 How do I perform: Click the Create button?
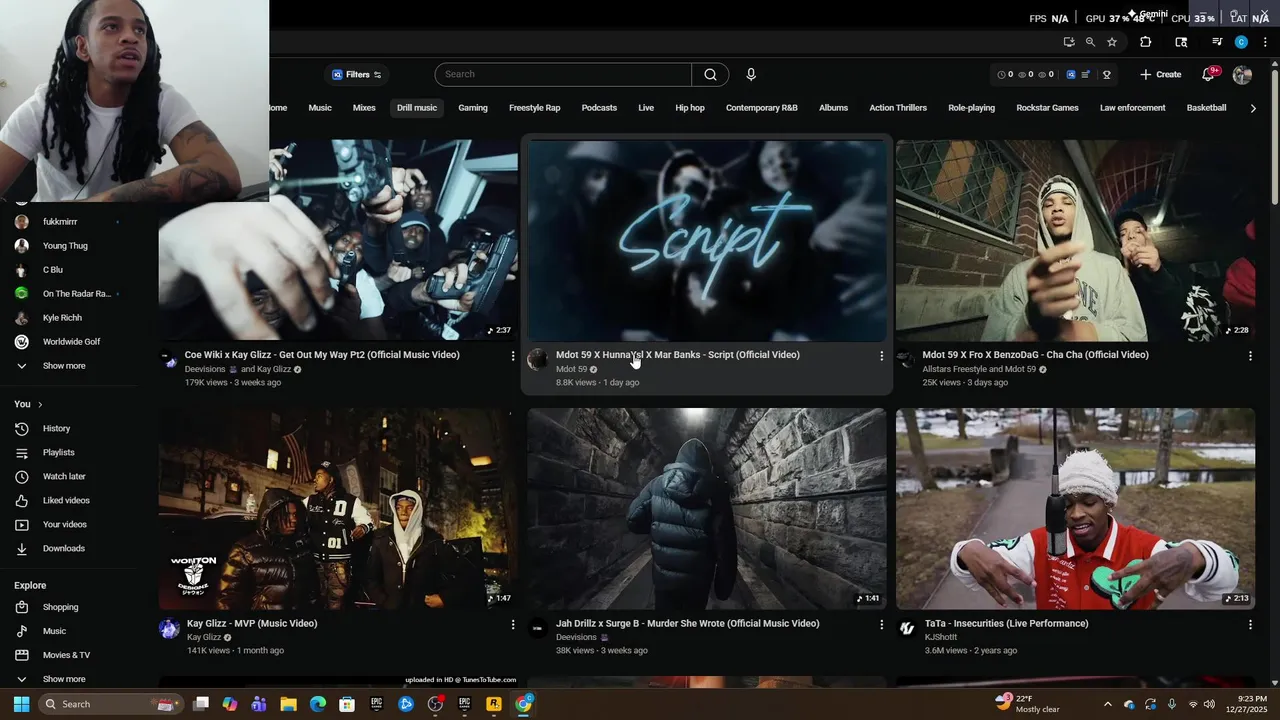pos(1160,74)
